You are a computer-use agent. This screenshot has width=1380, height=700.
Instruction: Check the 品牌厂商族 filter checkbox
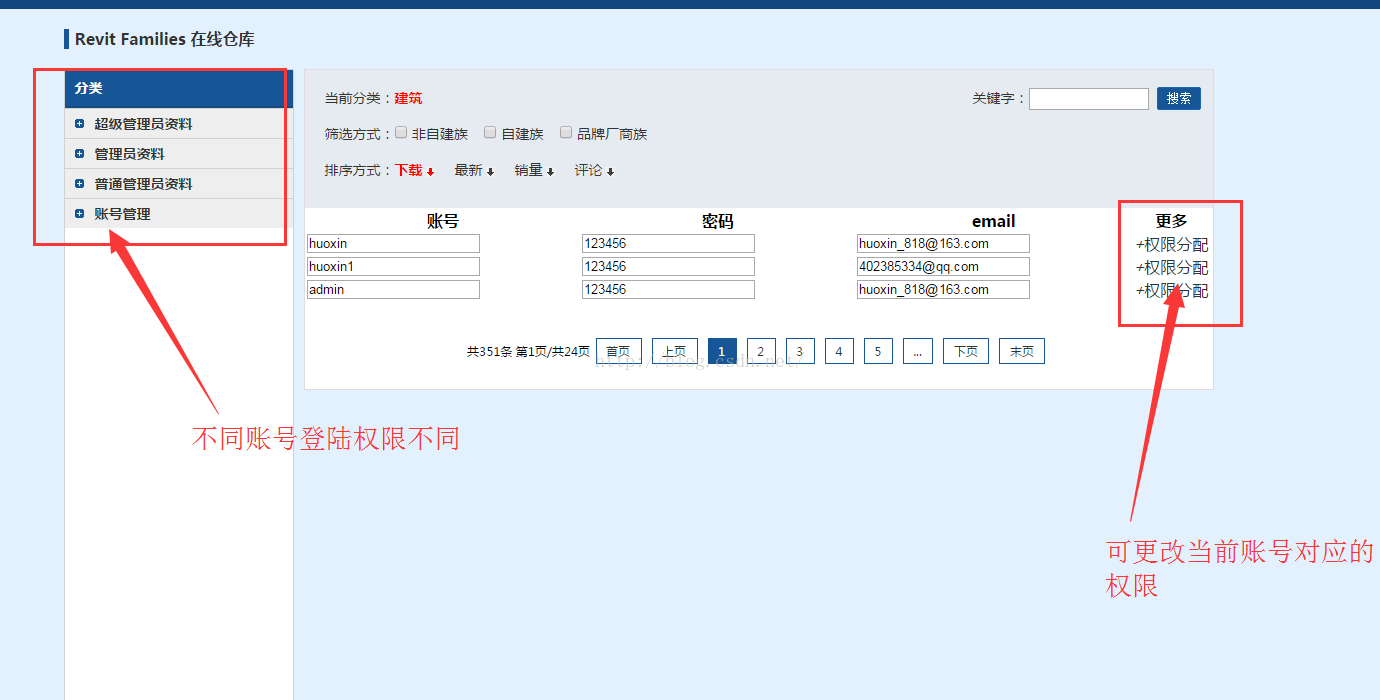(x=566, y=132)
